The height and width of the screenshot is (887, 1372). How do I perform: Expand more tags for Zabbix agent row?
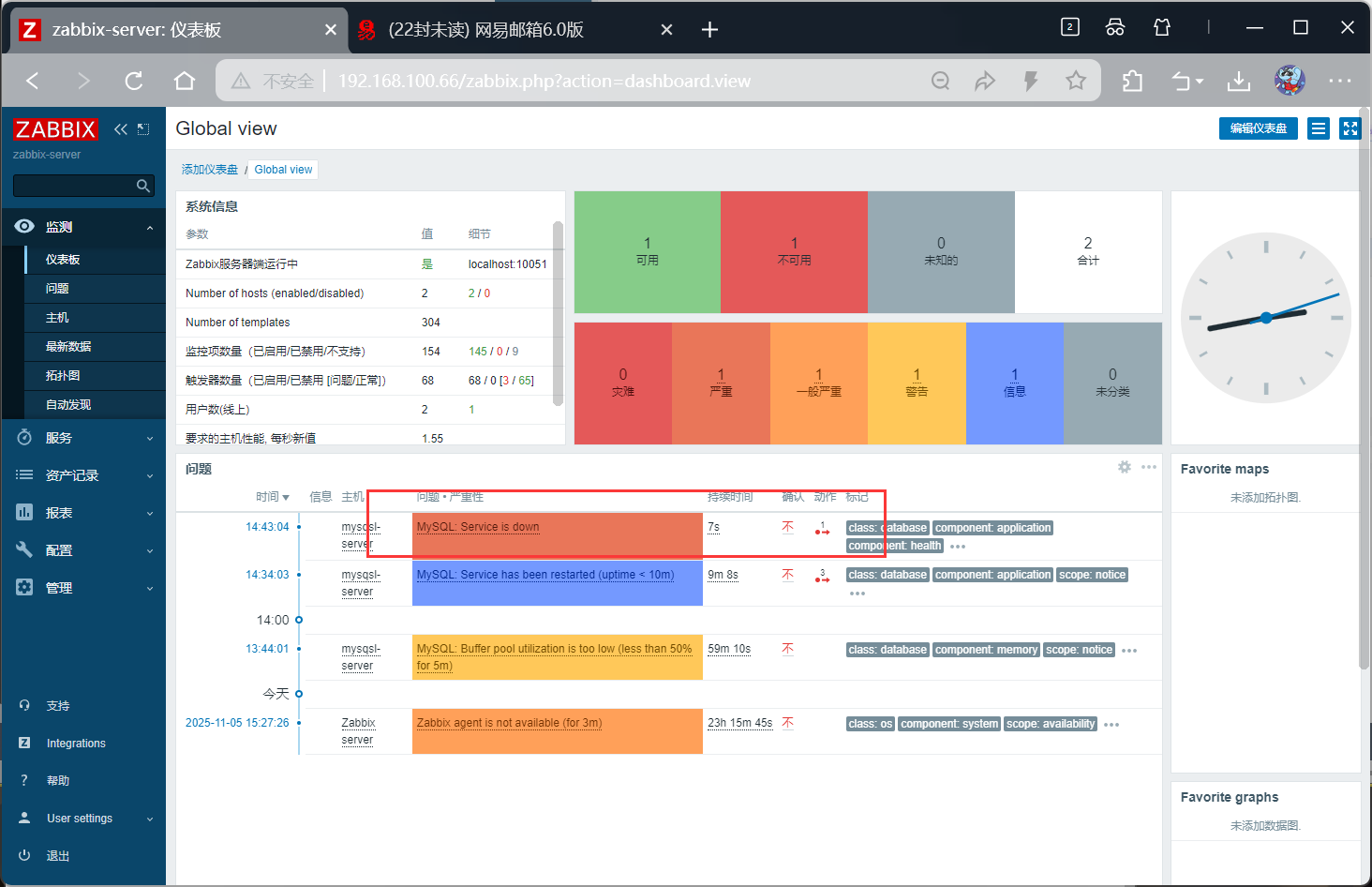tap(1111, 725)
